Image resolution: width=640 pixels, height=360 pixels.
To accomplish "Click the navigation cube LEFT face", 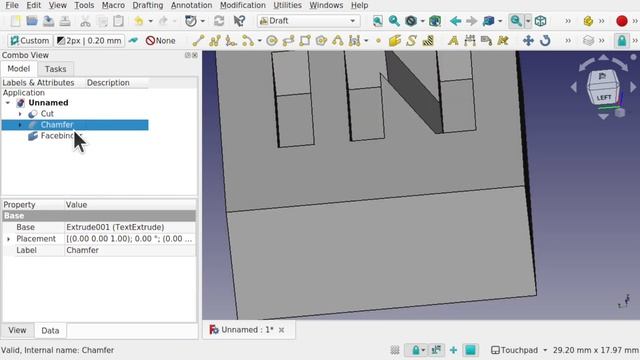I will [x=604, y=98].
